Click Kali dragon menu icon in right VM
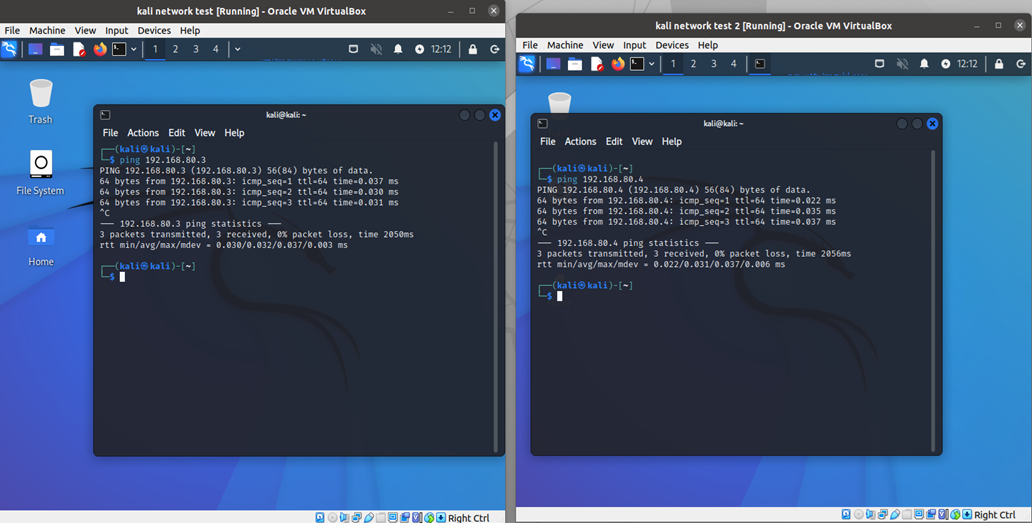 tap(527, 64)
